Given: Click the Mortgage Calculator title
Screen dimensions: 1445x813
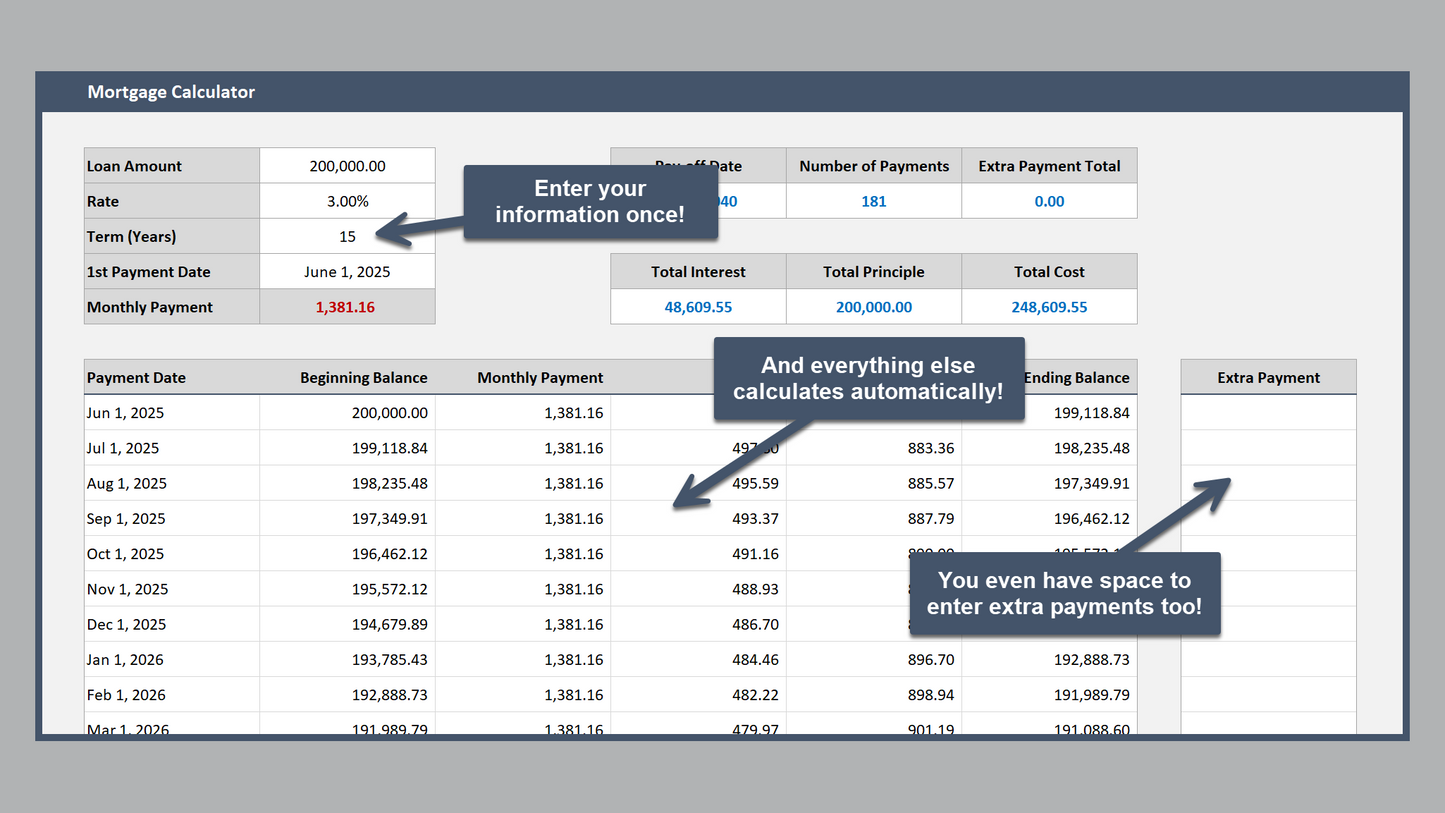Looking at the screenshot, I should point(171,92).
